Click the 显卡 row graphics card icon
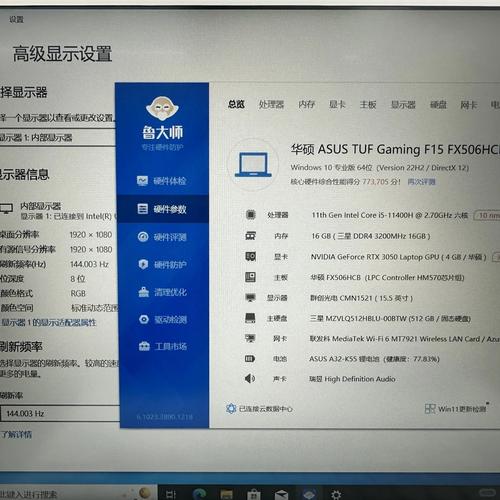500x500 pixels. point(250,256)
